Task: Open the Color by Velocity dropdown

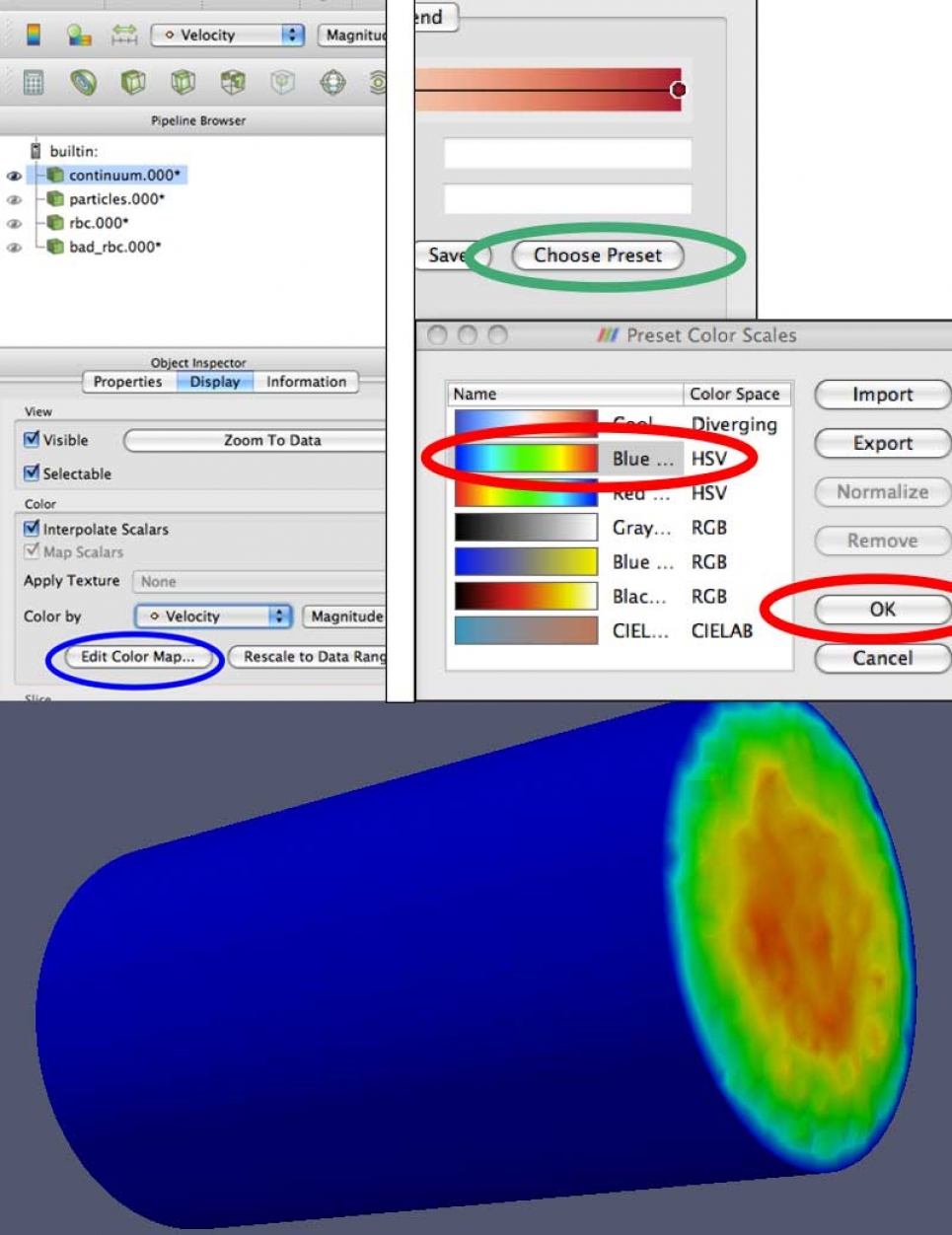Action: 214,617
